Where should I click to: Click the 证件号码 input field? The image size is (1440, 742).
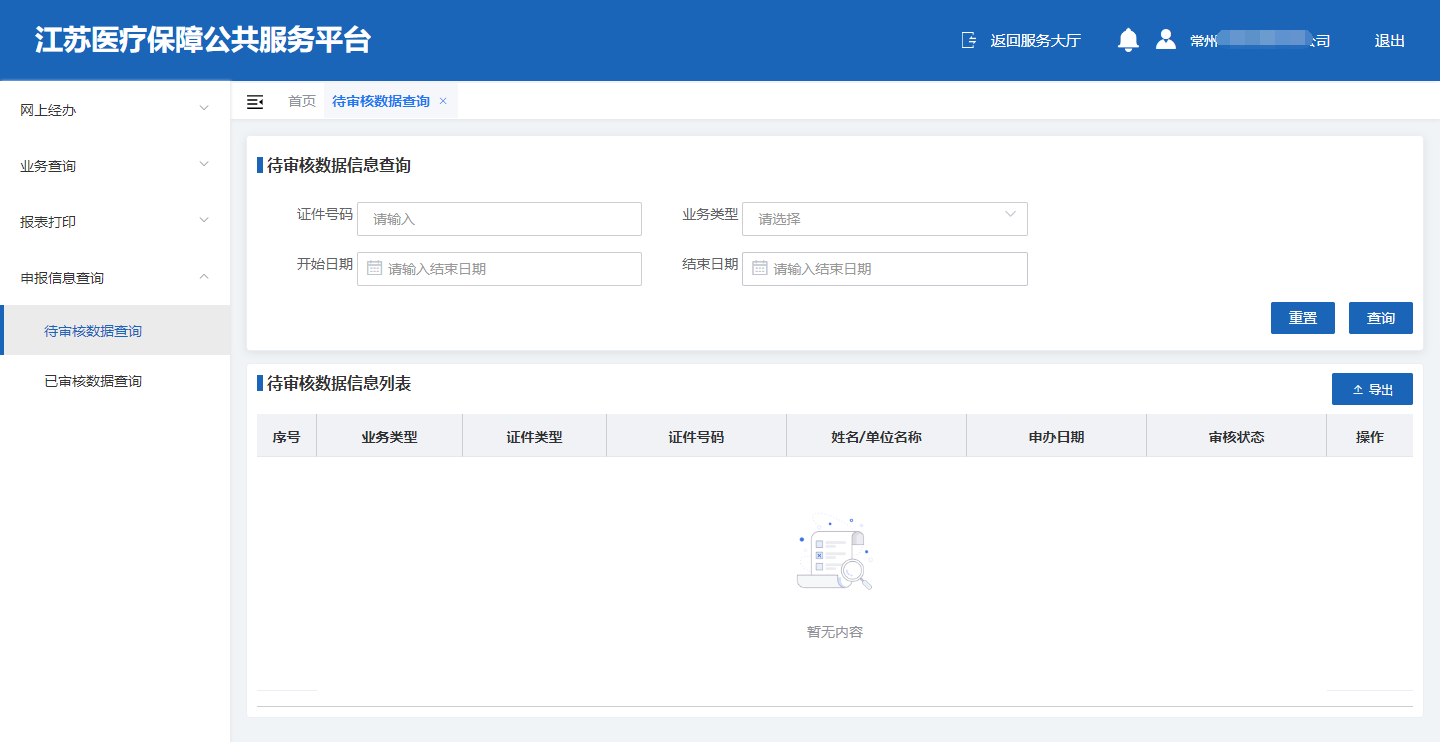point(499,219)
